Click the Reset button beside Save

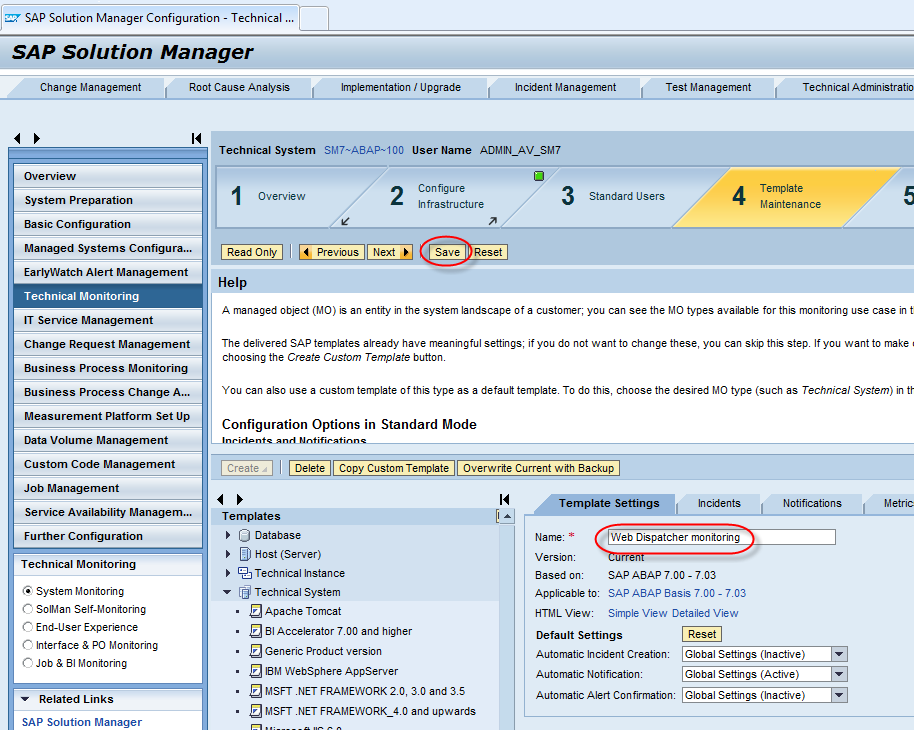[488, 252]
